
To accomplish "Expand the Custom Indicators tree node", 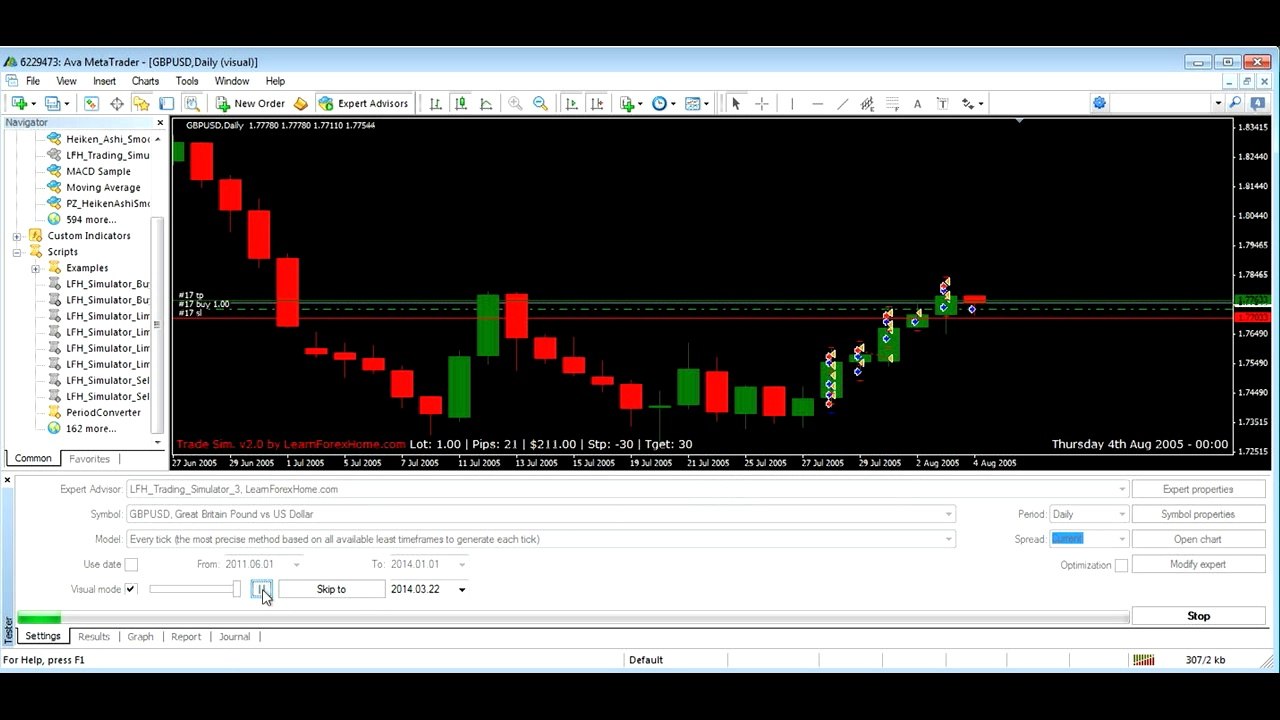I will pos(17,236).
